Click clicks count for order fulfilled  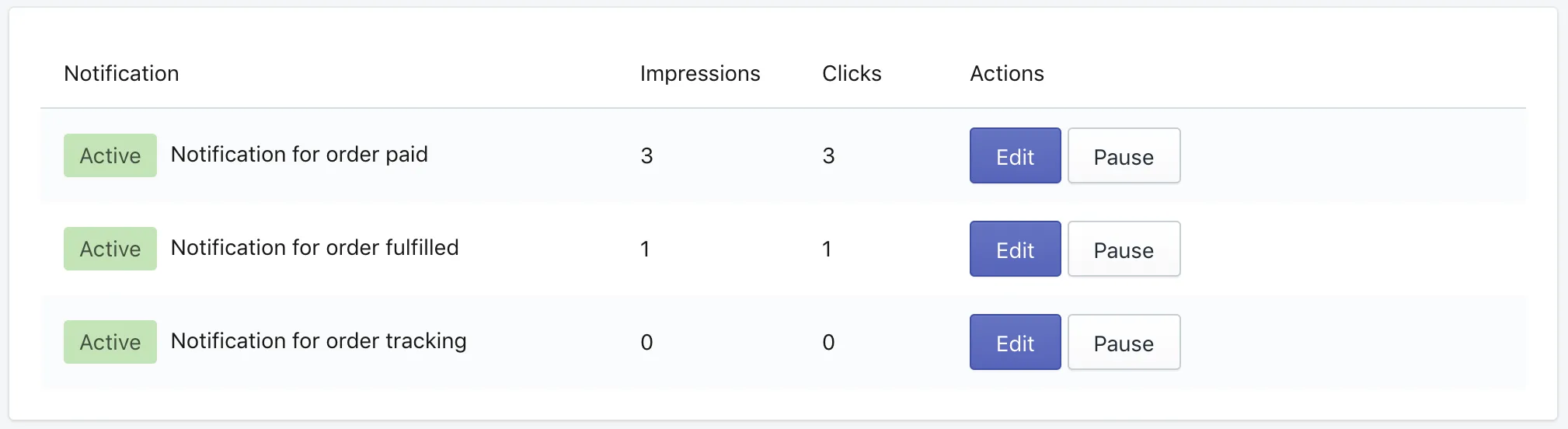[827, 249]
